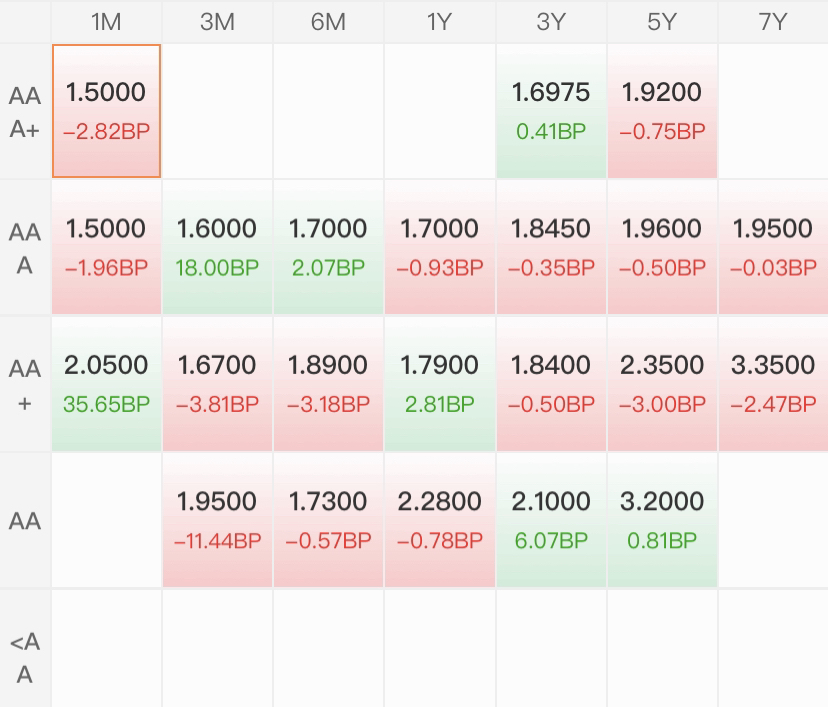Click the AAA+ 5Y cell showing 1.9200
Screen dimensions: 828x707
(x=662, y=111)
